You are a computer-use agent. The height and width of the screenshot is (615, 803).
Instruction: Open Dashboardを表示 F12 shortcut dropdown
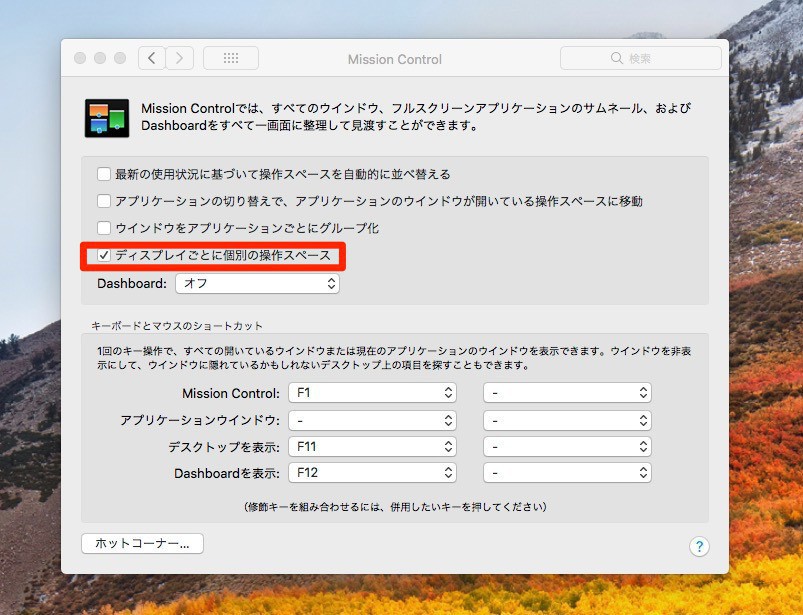tap(372, 472)
